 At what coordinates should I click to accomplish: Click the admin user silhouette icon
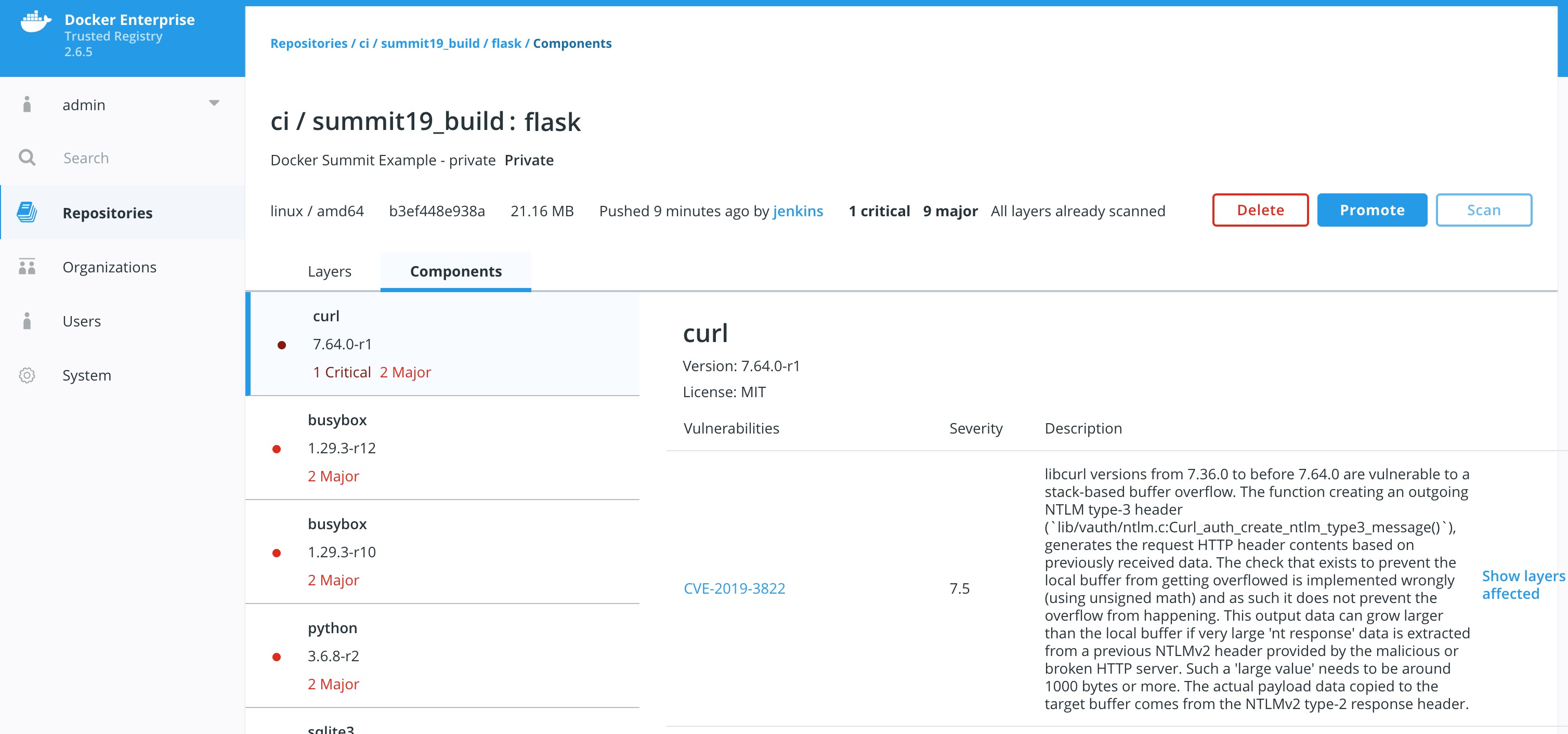click(27, 104)
